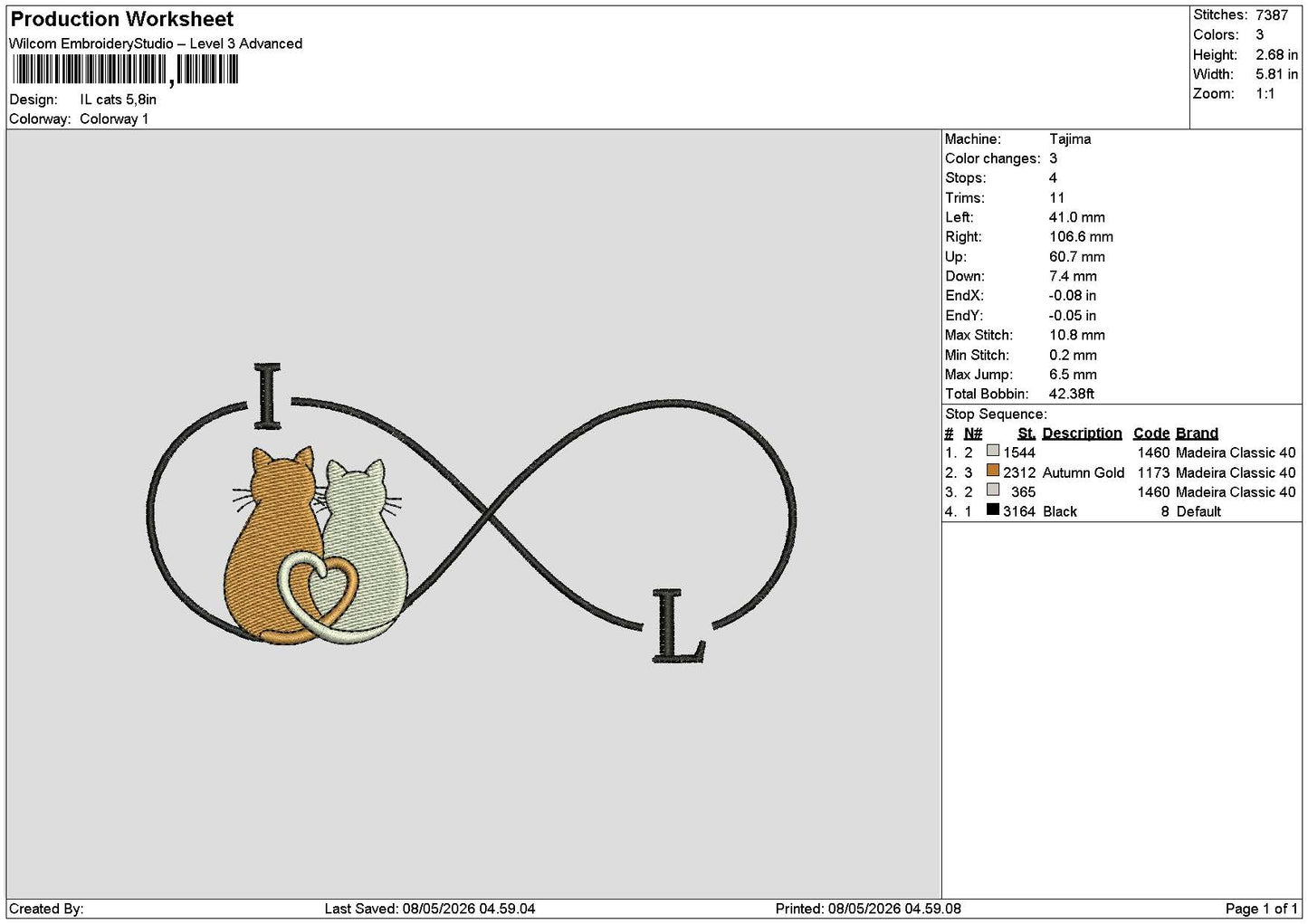Screen dimensions: 1308x924
Task: Click the 'Production Worksheet' title
Action: point(122,19)
